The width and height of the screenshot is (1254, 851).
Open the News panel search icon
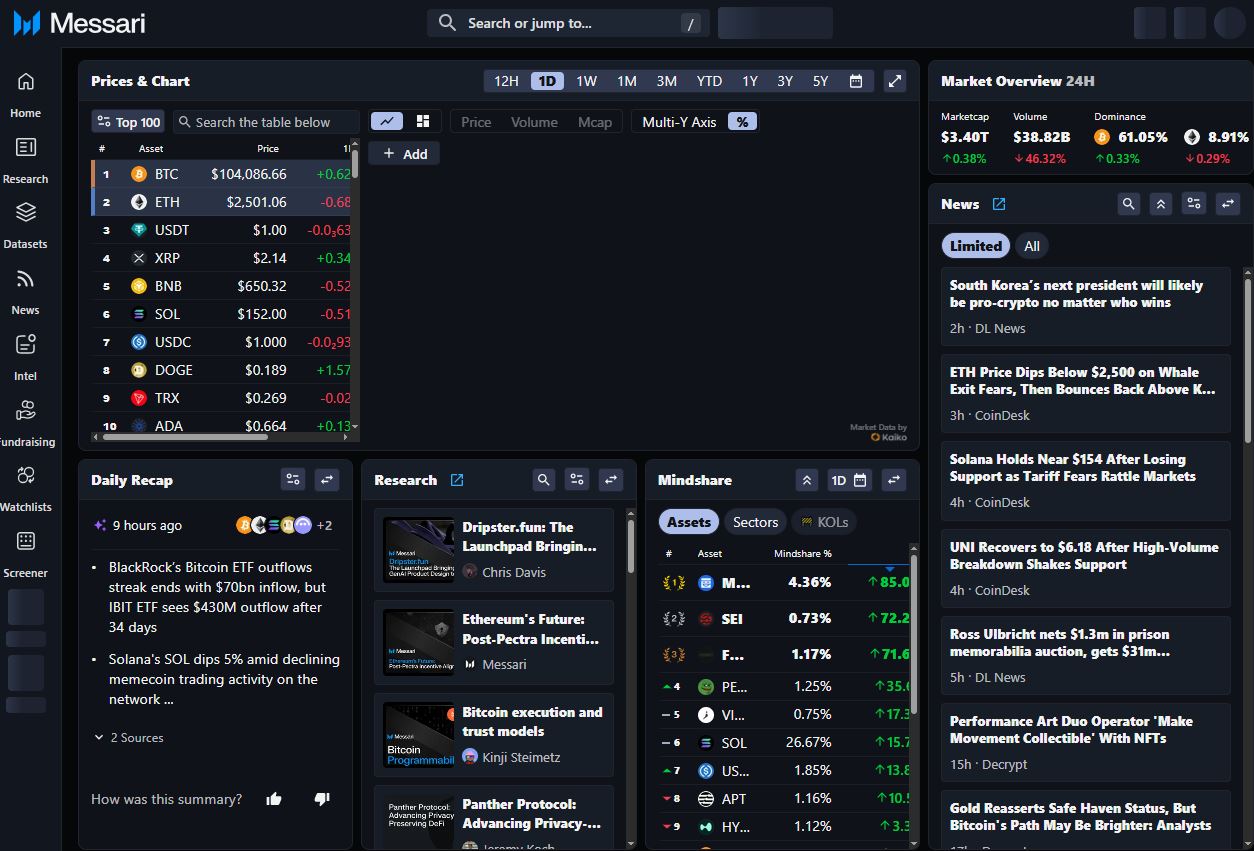[x=1128, y=204]
